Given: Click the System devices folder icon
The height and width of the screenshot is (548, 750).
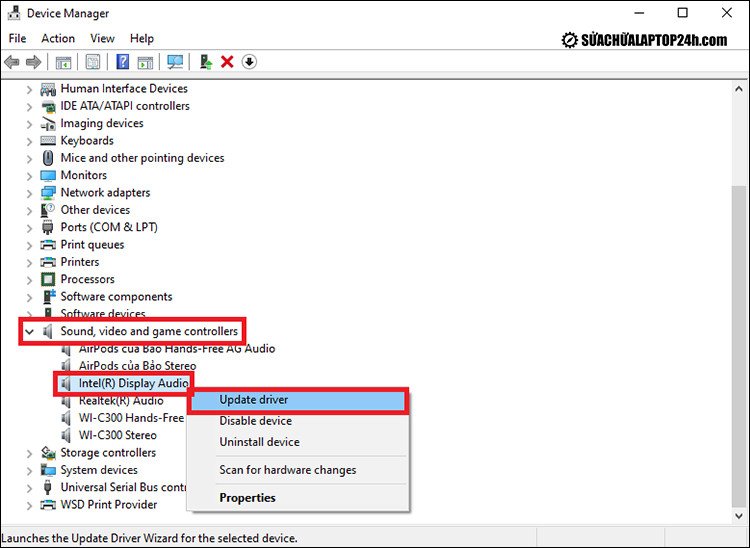Looking at the screenshot, I should pyautogui.click(x=48, y=470).
